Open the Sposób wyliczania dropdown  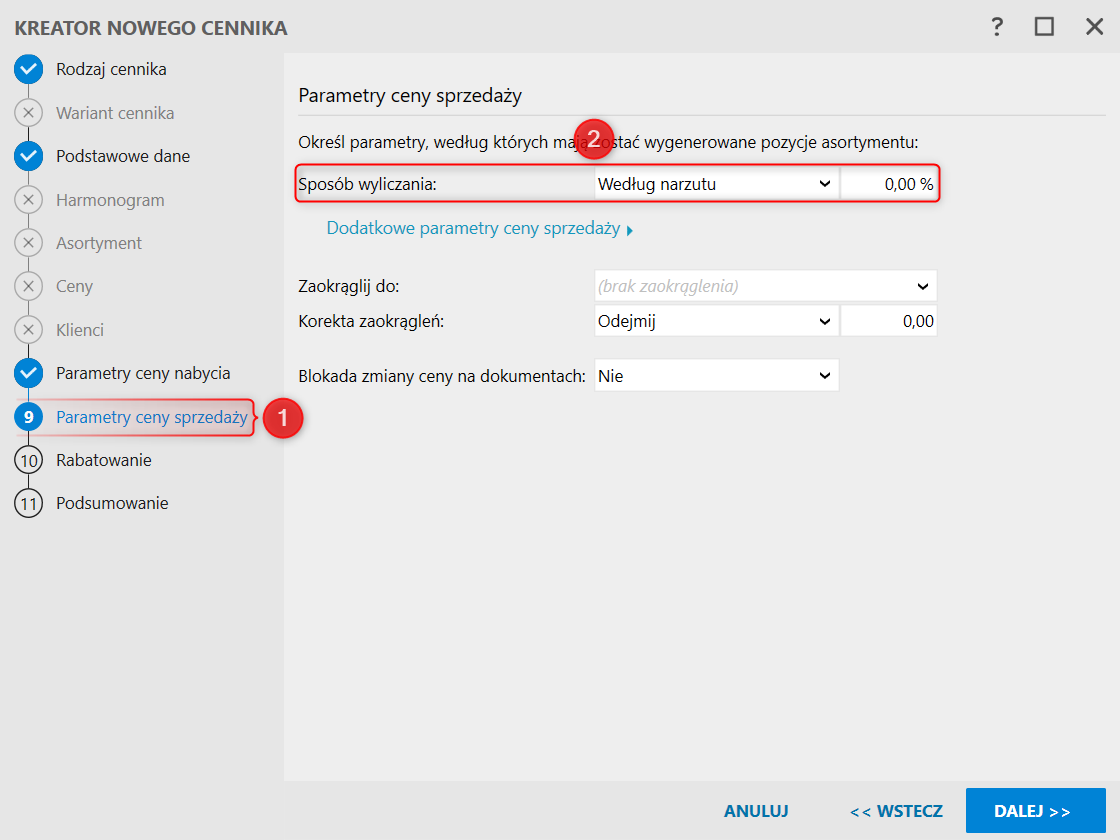tap(716, 184)
